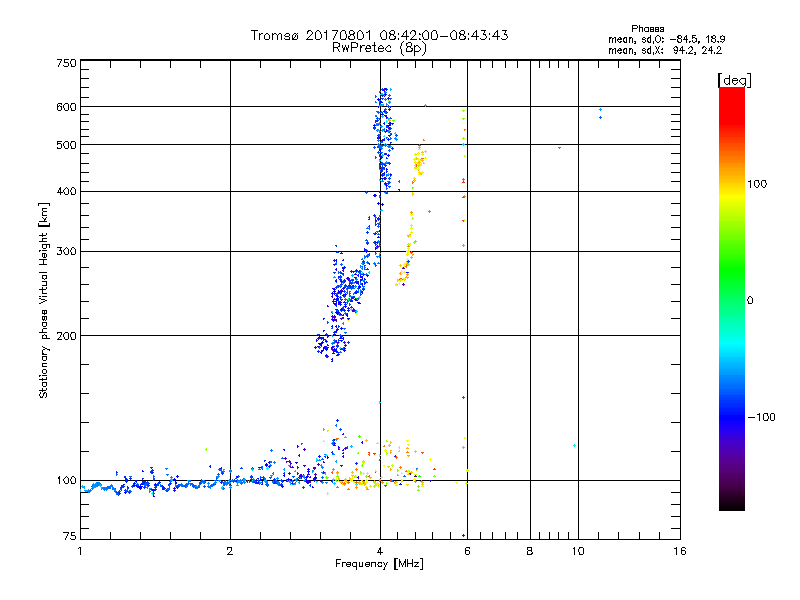Click the plot title "Tromsø 20170801 08:42:00-08:43:43"
This screenshot has height=600, width=800.
click(379, 35)
